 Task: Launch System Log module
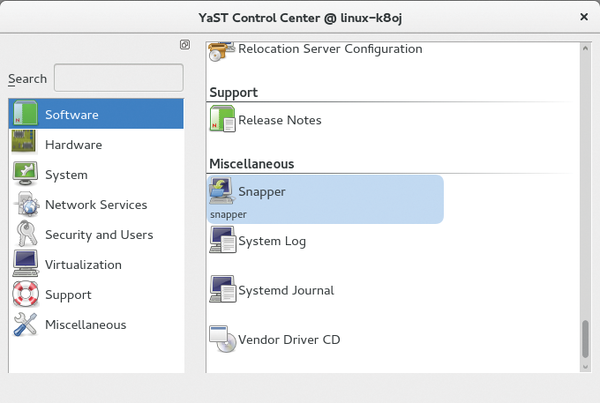point(272,241)
